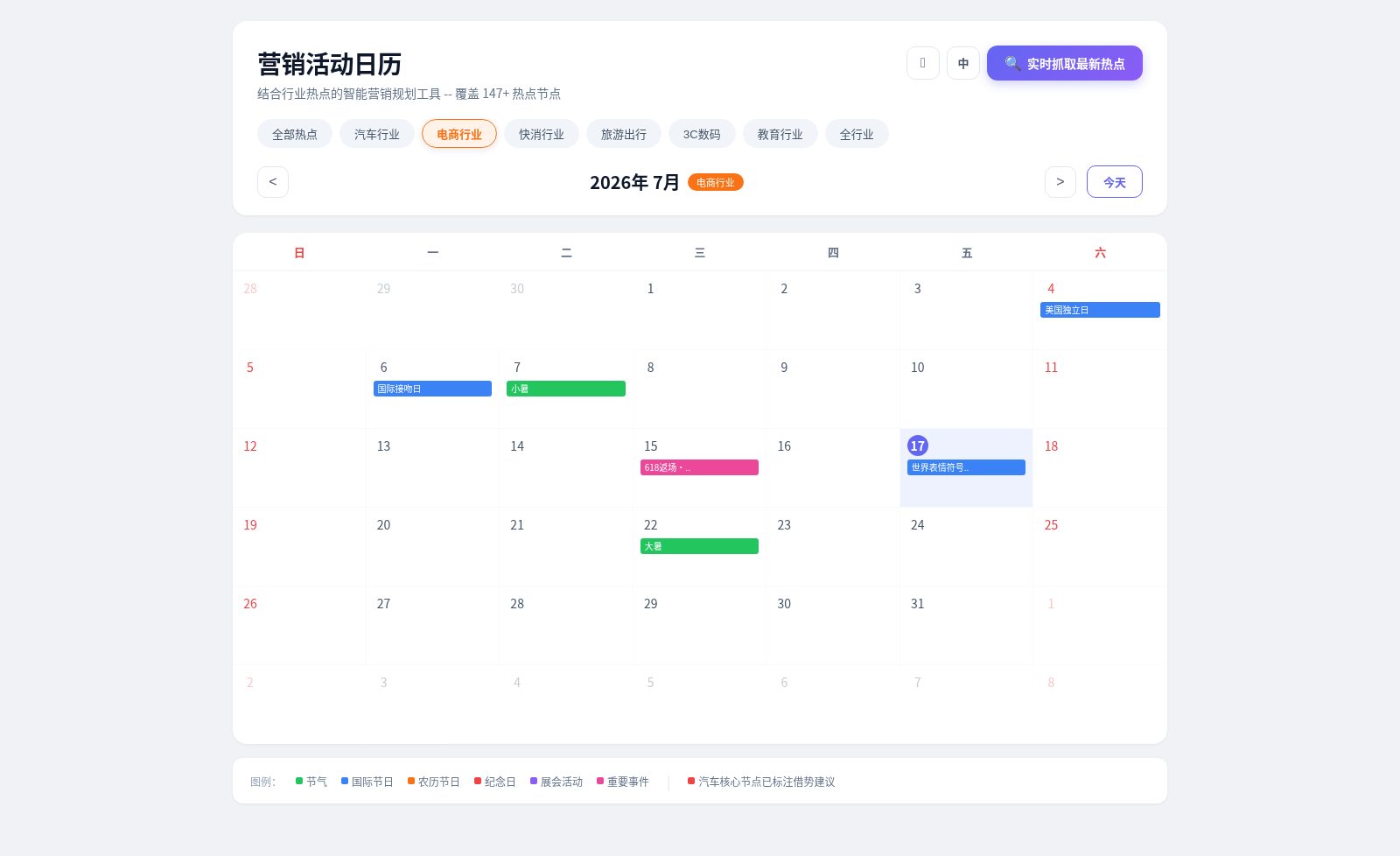Viewport: 1400px width, 856px height.
Task: Select July 10 calendar cell
Action: pyautogui.click(x=967, y=389)
